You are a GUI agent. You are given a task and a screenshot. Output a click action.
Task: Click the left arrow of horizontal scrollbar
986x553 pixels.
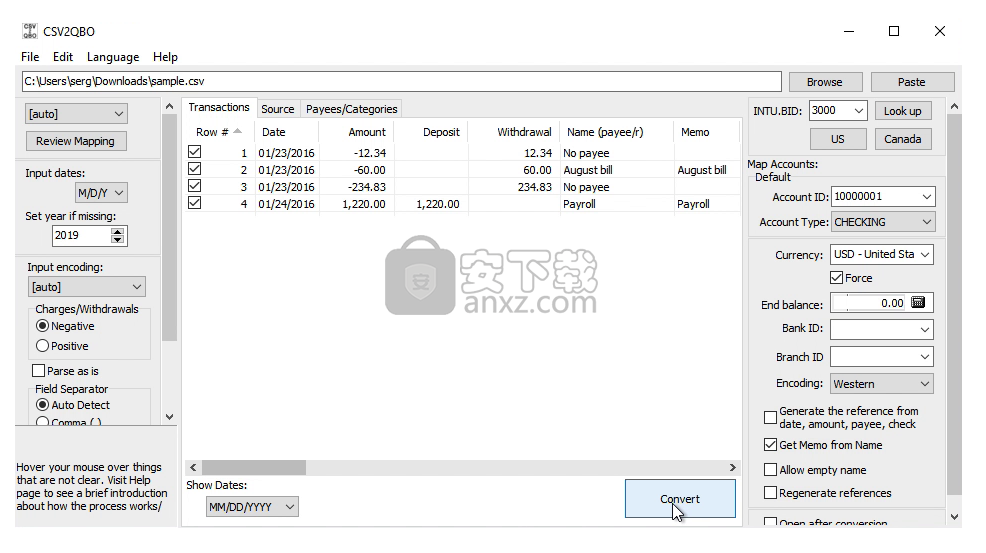pos(193,467)
